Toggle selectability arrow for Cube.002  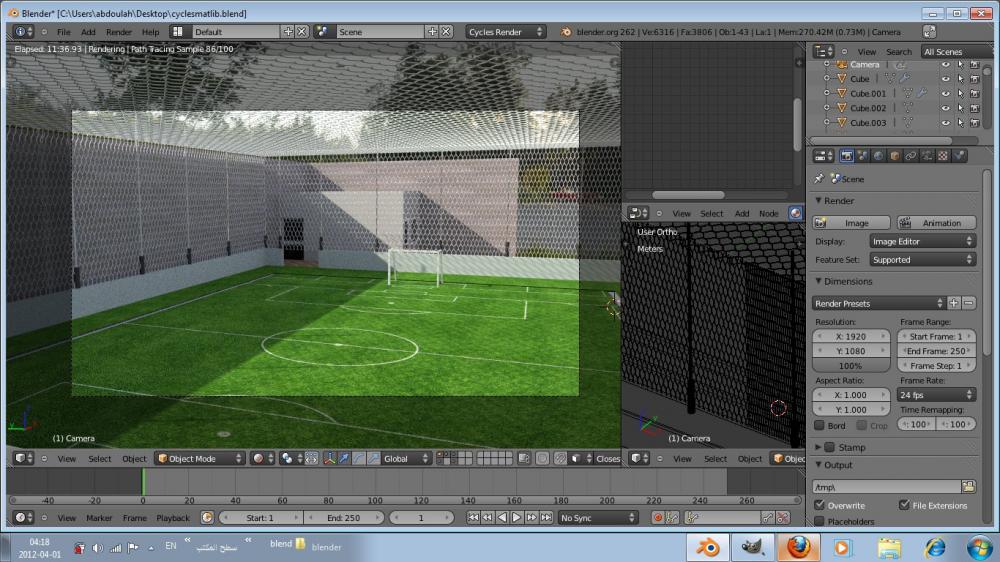[x=960, y=108]
